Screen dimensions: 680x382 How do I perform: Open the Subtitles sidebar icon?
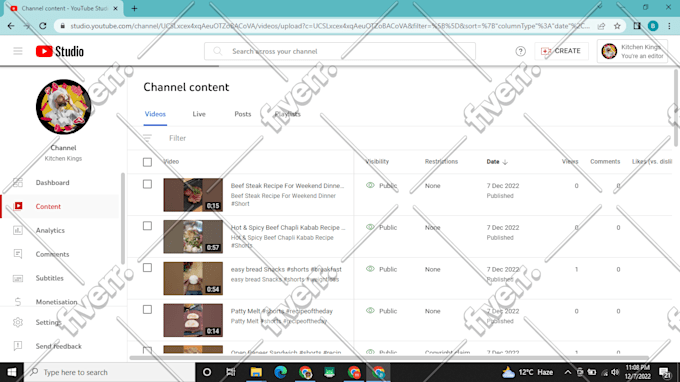pyautogui.click(x=18, y=278)
